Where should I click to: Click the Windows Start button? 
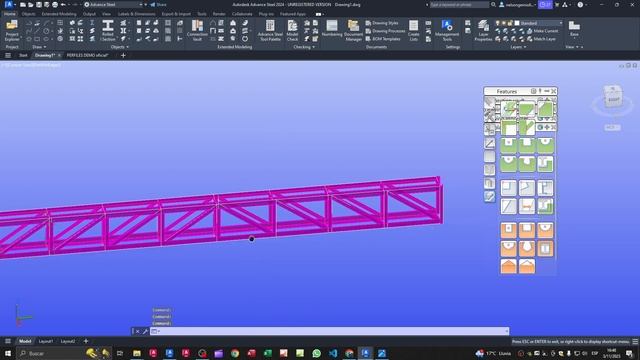pos(8,353)
